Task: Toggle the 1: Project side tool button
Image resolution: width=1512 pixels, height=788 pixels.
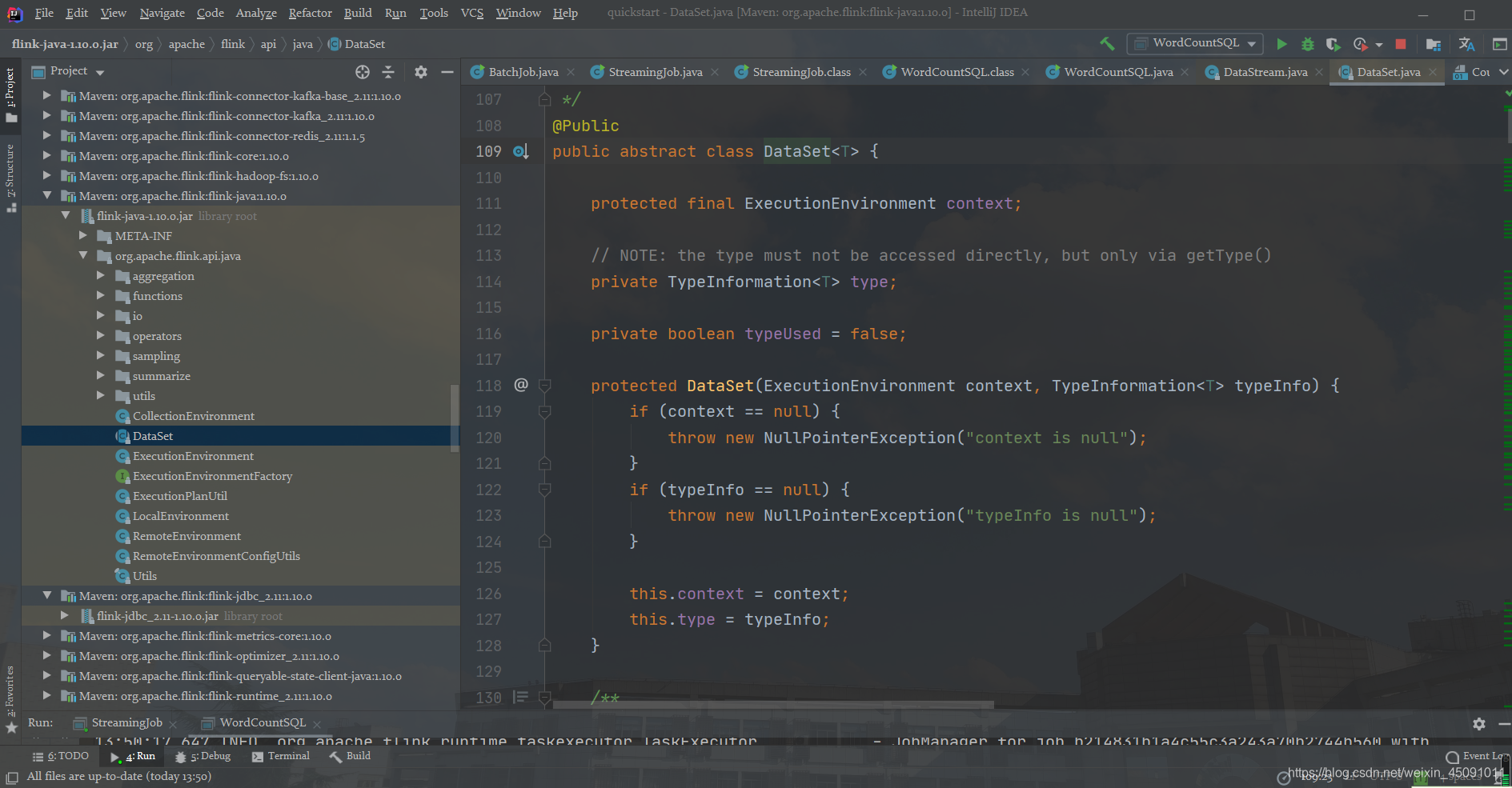Action: click(x=10, y=94)
